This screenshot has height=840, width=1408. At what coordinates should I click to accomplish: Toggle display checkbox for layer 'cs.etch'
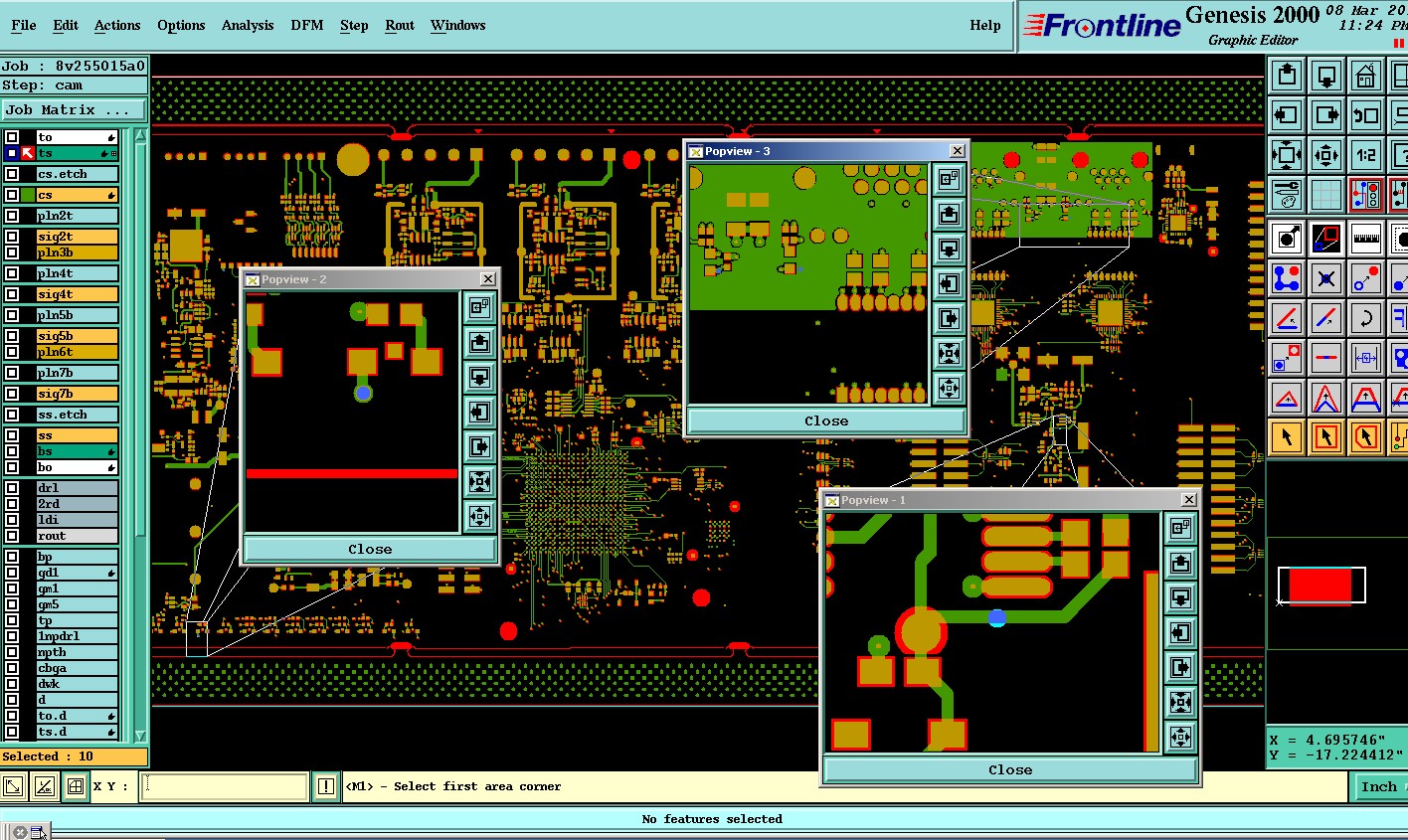tap(12, 174)
